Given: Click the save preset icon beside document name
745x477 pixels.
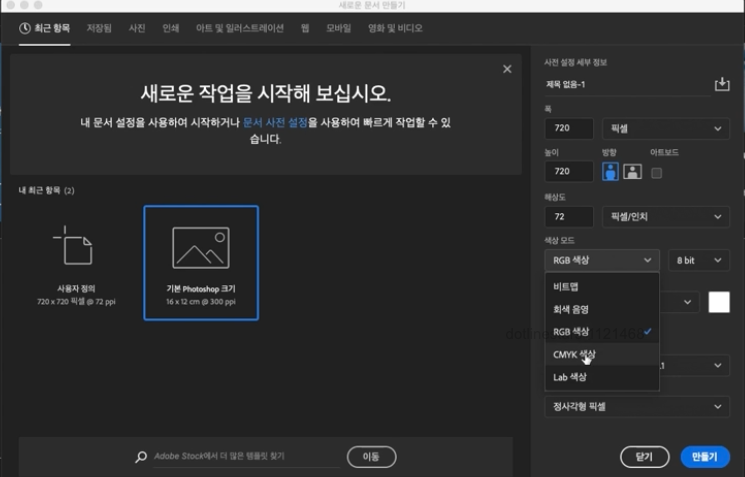Looking at the screenshot, I should click(722, 84).
